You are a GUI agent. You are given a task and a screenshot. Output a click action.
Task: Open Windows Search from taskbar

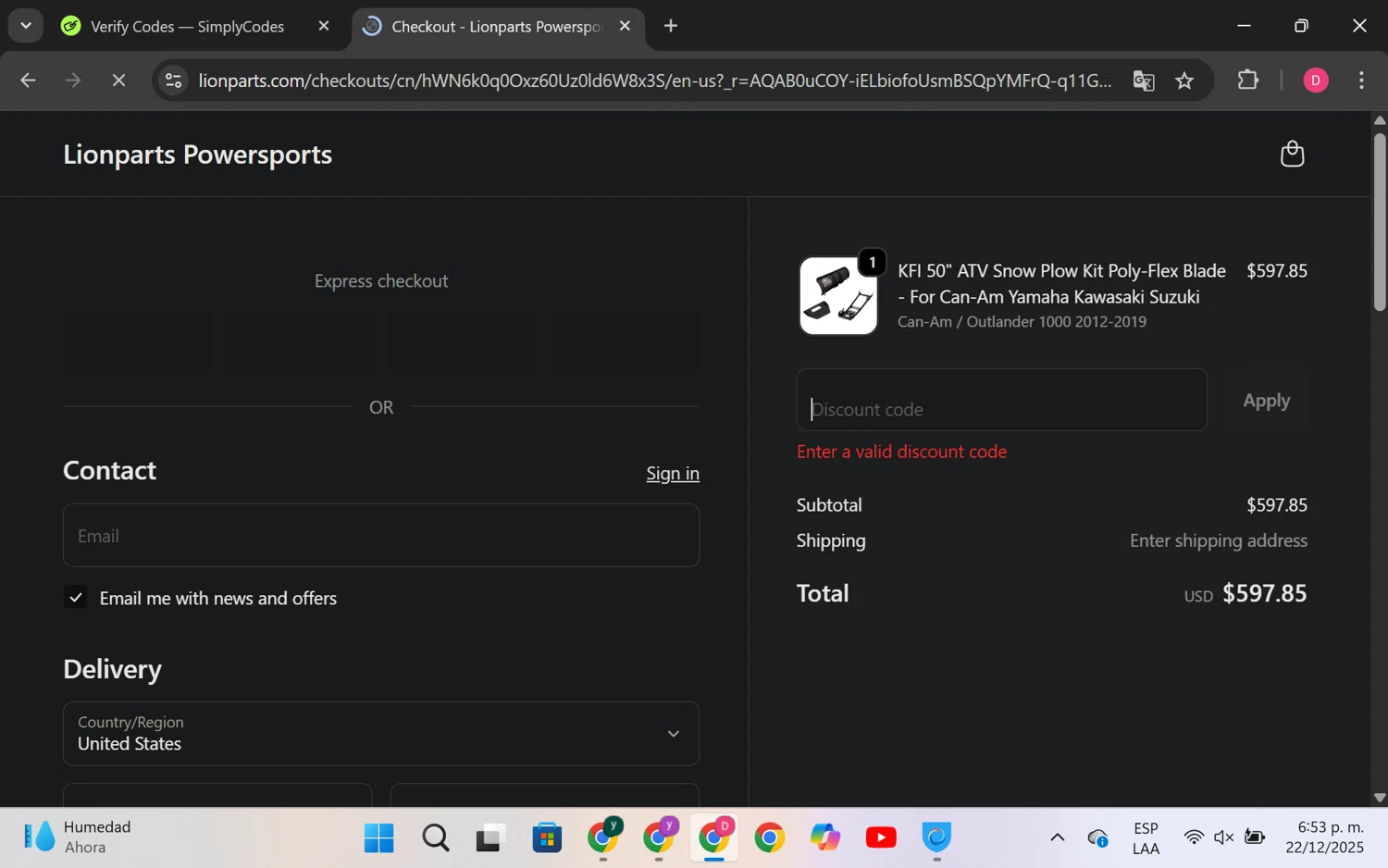point(435,837)
